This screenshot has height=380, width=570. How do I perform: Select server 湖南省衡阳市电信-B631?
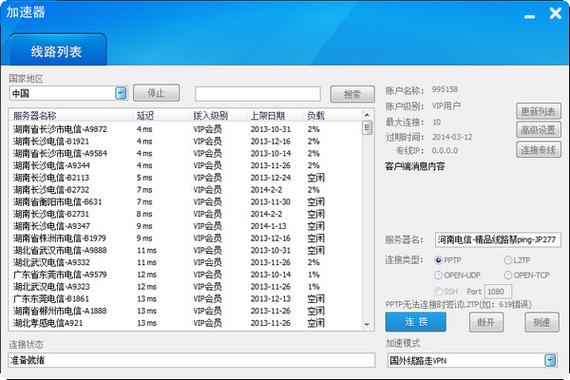[185, 202]
